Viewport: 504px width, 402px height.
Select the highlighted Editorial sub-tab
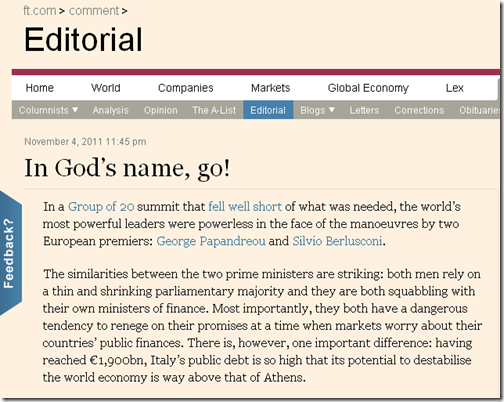(x=268, y=110)
